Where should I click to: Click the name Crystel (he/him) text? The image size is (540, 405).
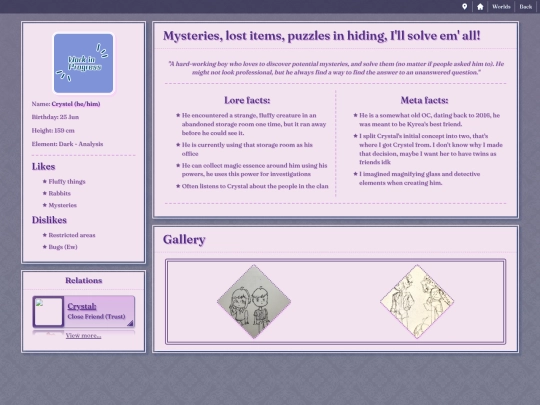pos(76,104)
